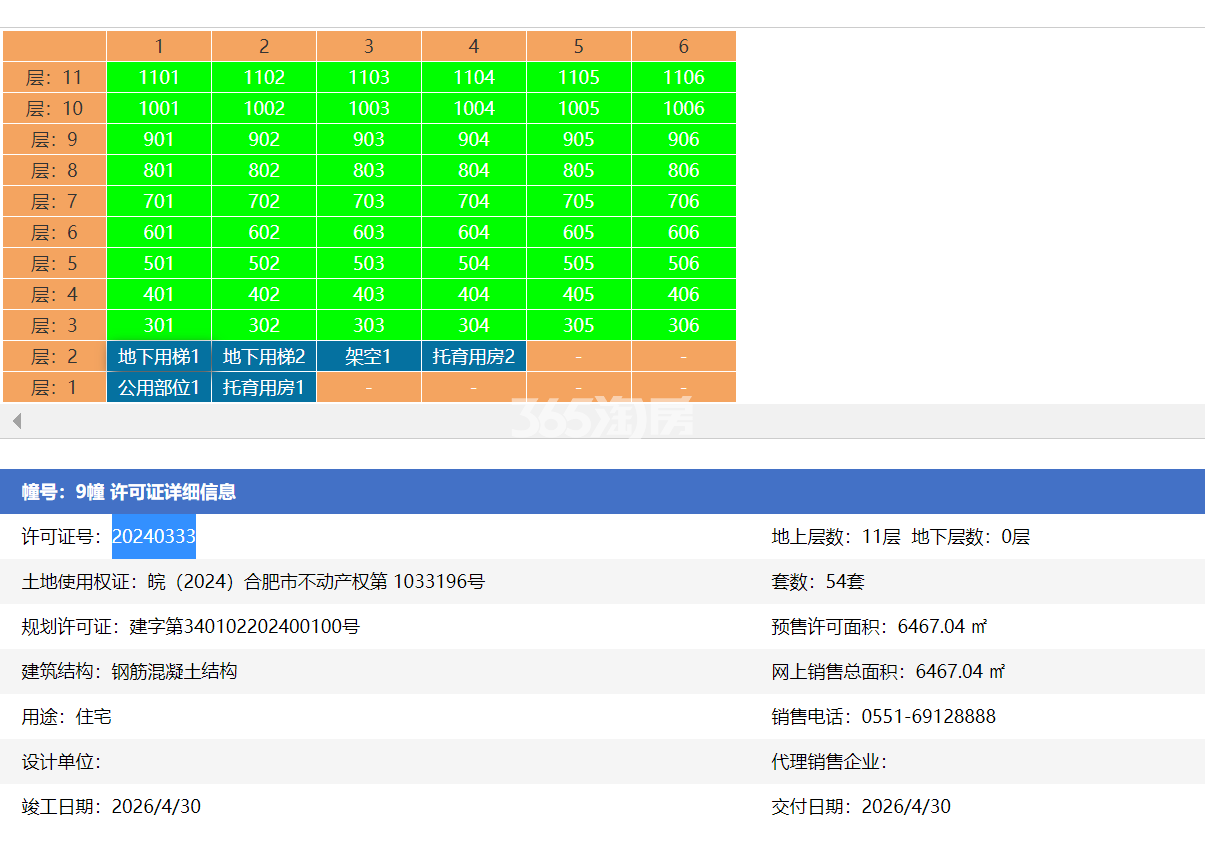
Task: Select unit 805 on floor 8
Action: [579, 170]
